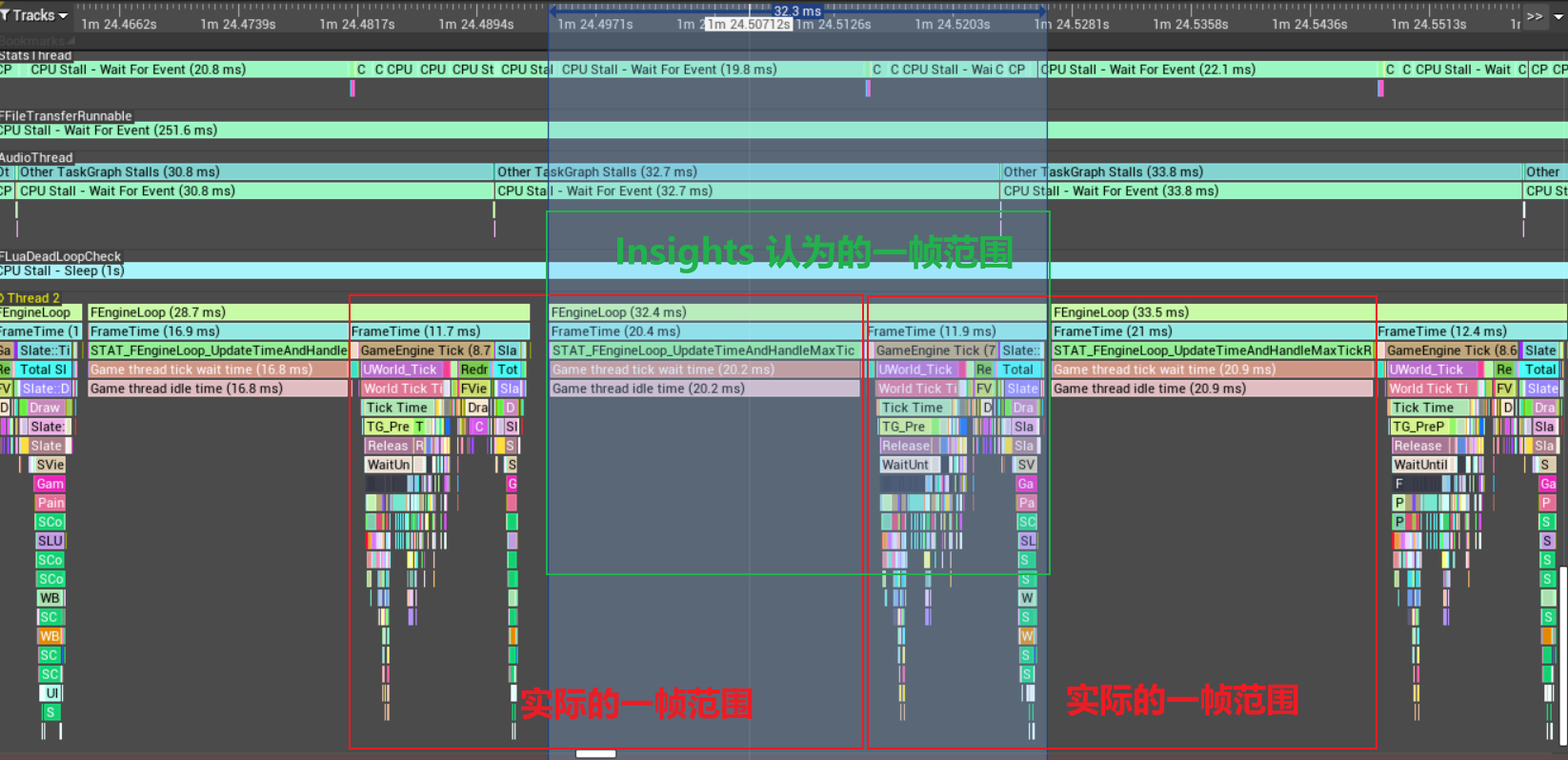Click the 1m 24.50712s time marker label

click(x=749, y=24)
